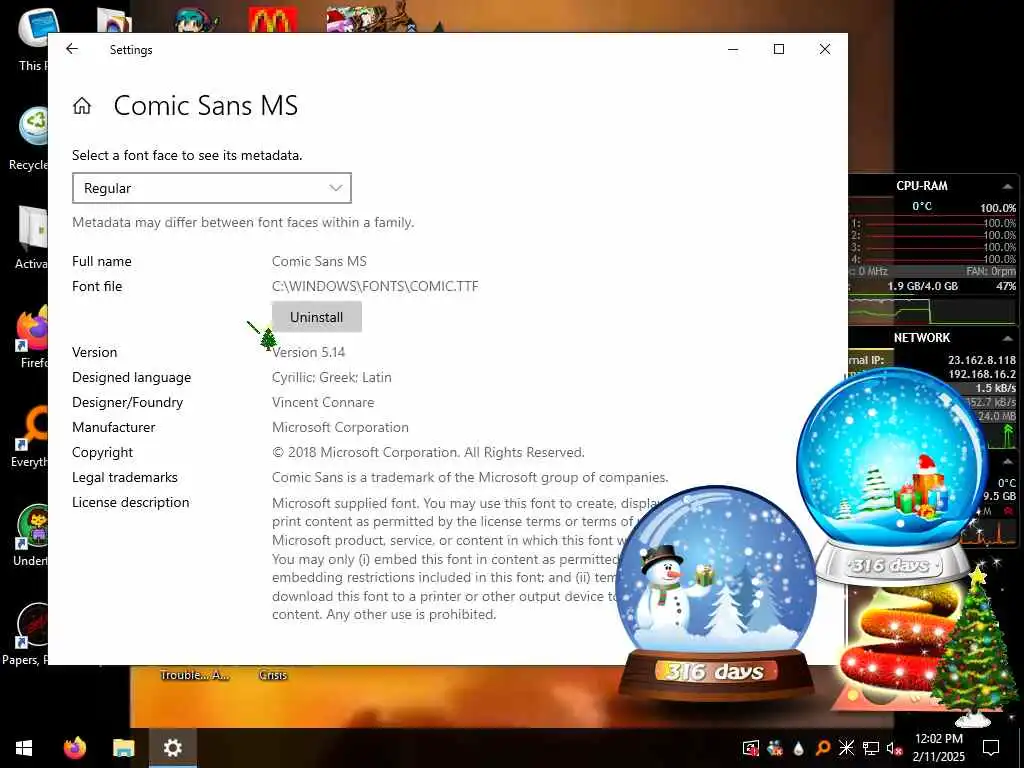Click the RAM usage '1.9 GB/4.0 GB' text

tap(922, 286)
